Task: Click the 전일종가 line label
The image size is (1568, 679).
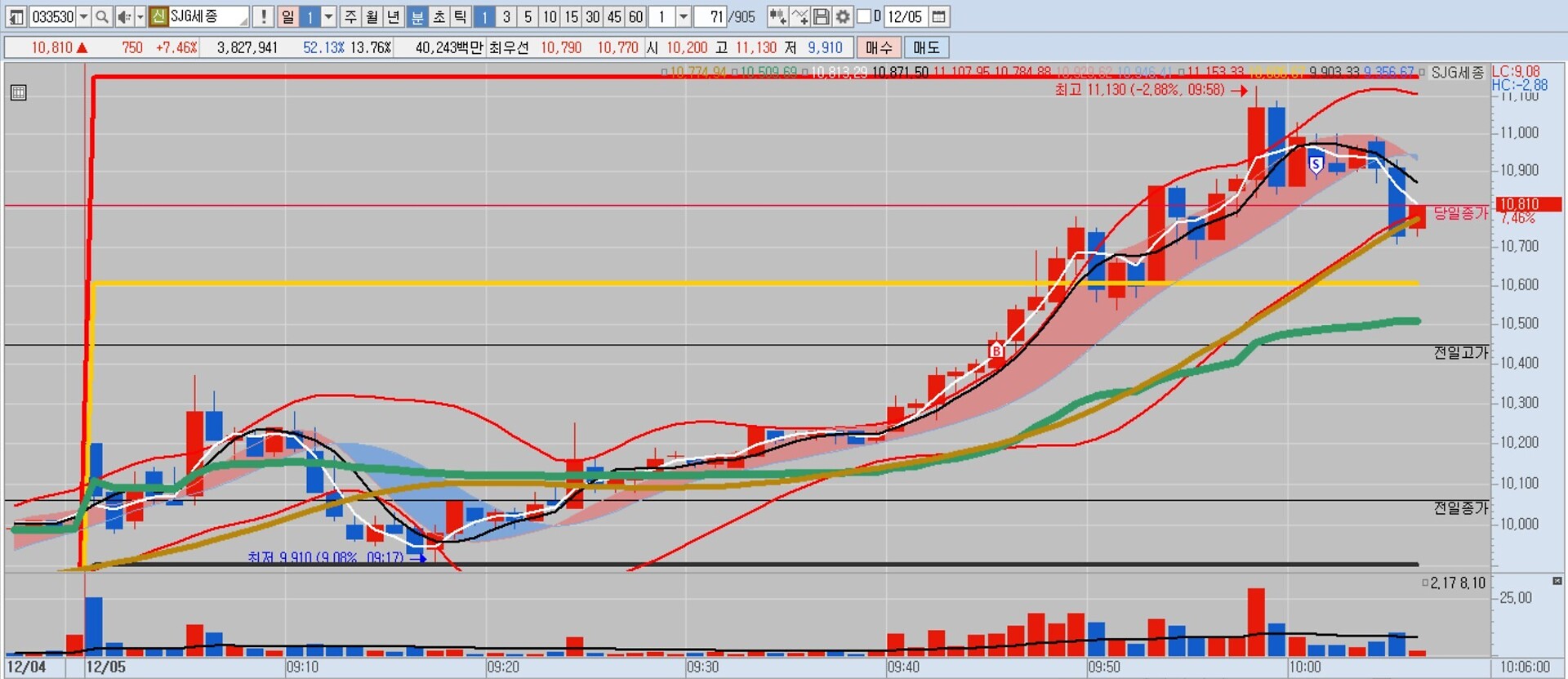Action: pyautogui.click(x=1461, y=507)
